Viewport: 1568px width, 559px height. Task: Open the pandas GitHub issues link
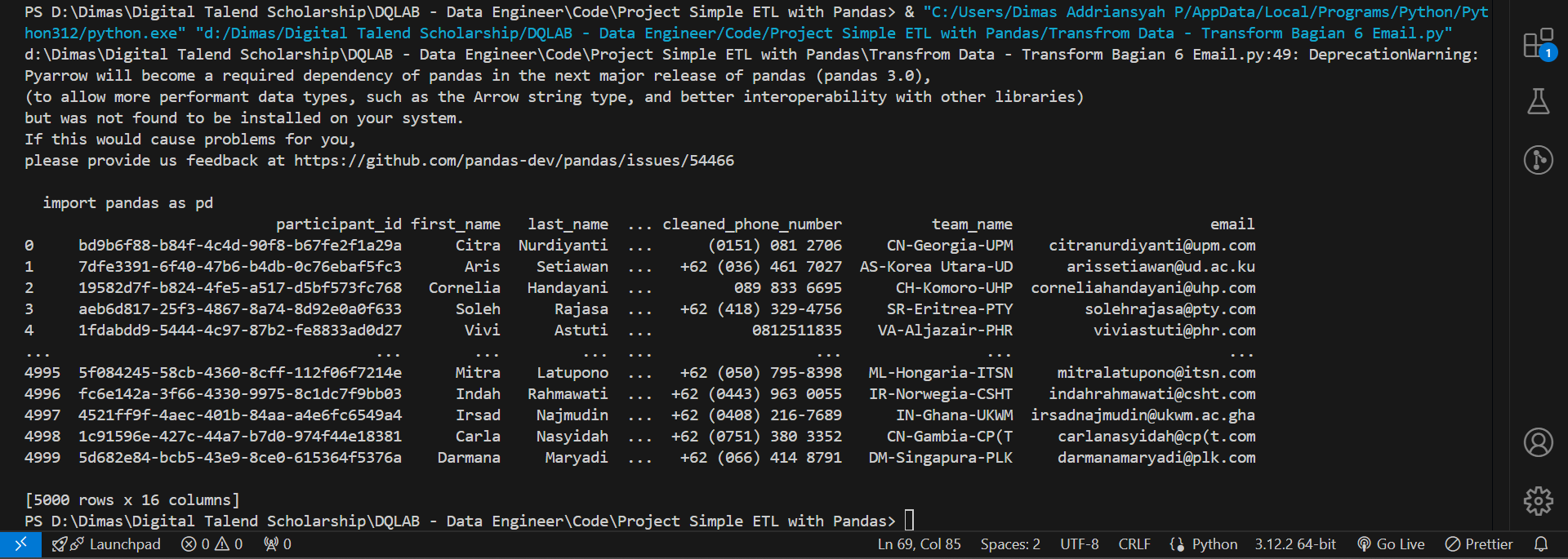[514, 161]
